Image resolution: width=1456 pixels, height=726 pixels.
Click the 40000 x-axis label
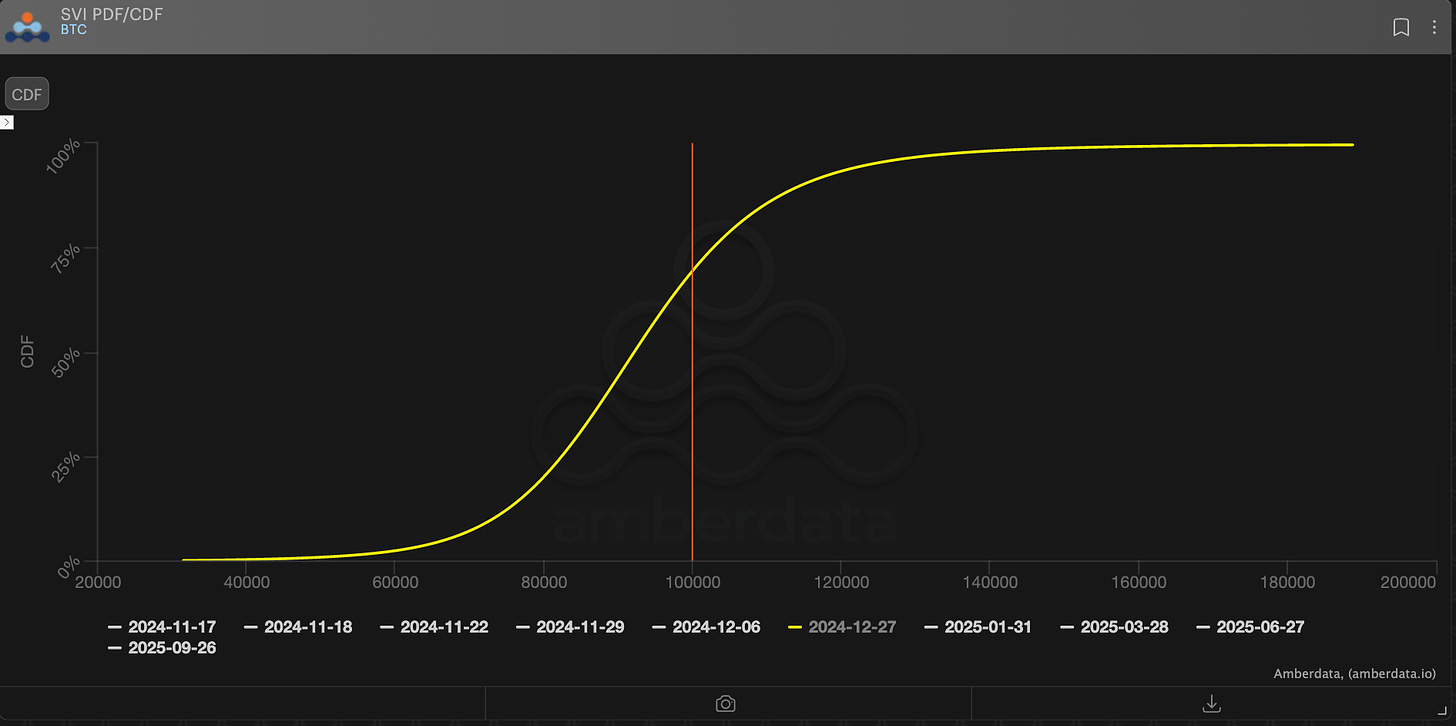(x=246, y=582)
